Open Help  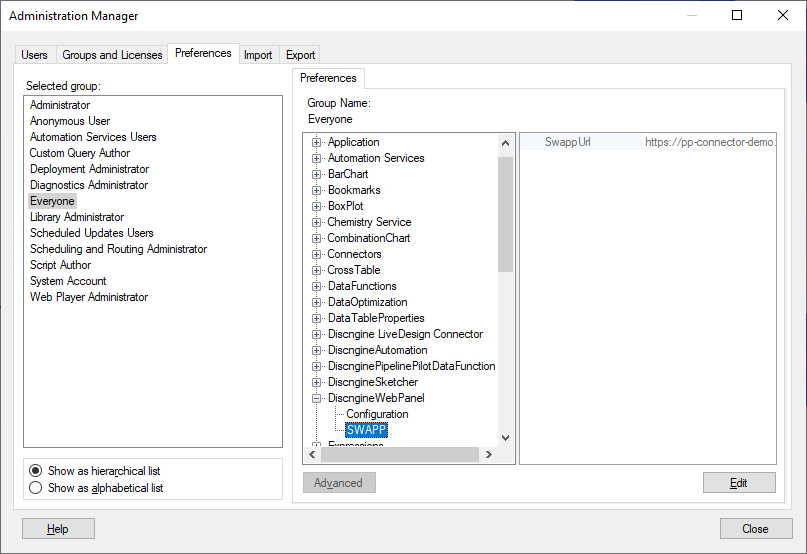coord(58,528)
